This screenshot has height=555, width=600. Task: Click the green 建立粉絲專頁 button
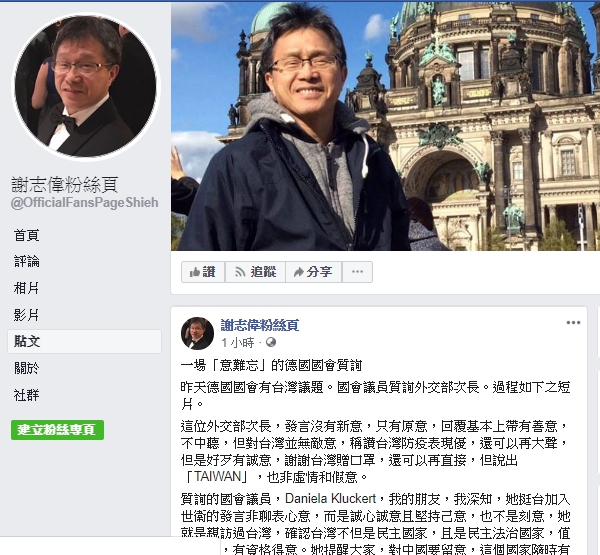pyautogui.click(x=57, y=430)
